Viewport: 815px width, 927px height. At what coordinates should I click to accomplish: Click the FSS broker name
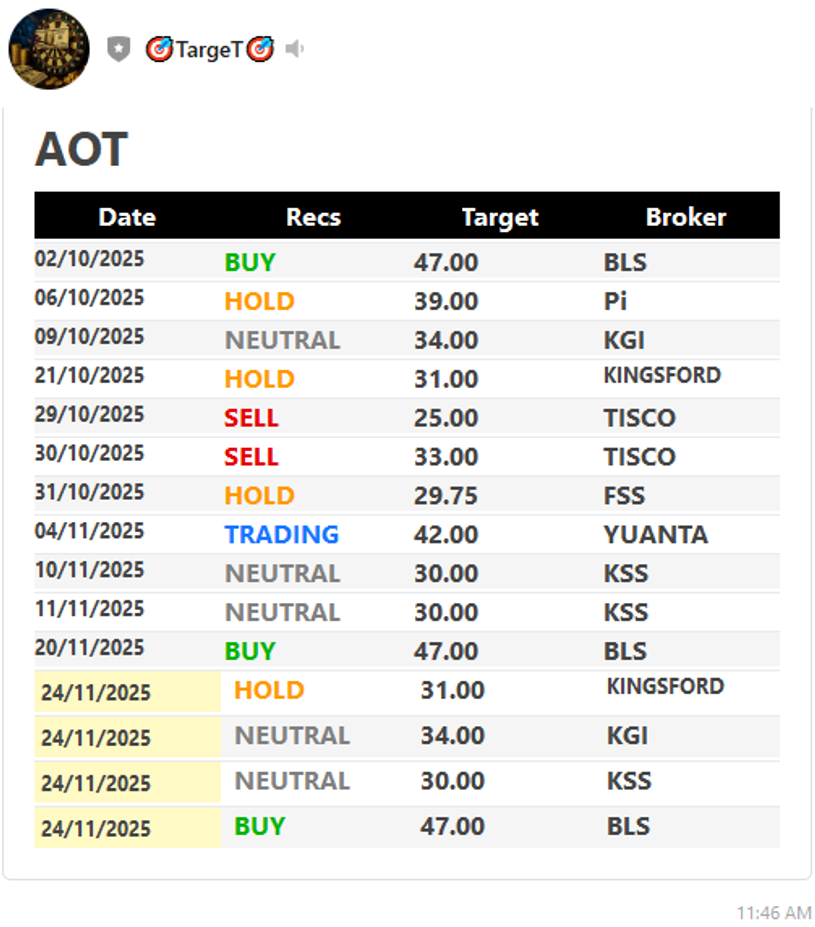624,496
